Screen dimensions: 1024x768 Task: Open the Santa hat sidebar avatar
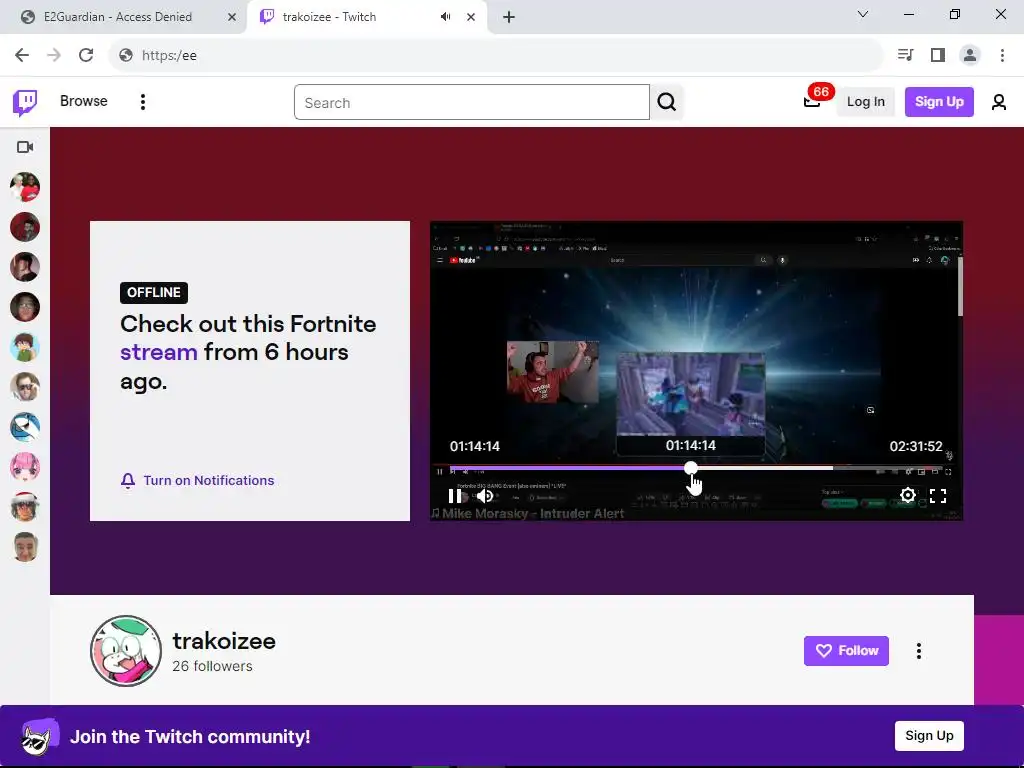pyautogui.click(x=25, y=507)
